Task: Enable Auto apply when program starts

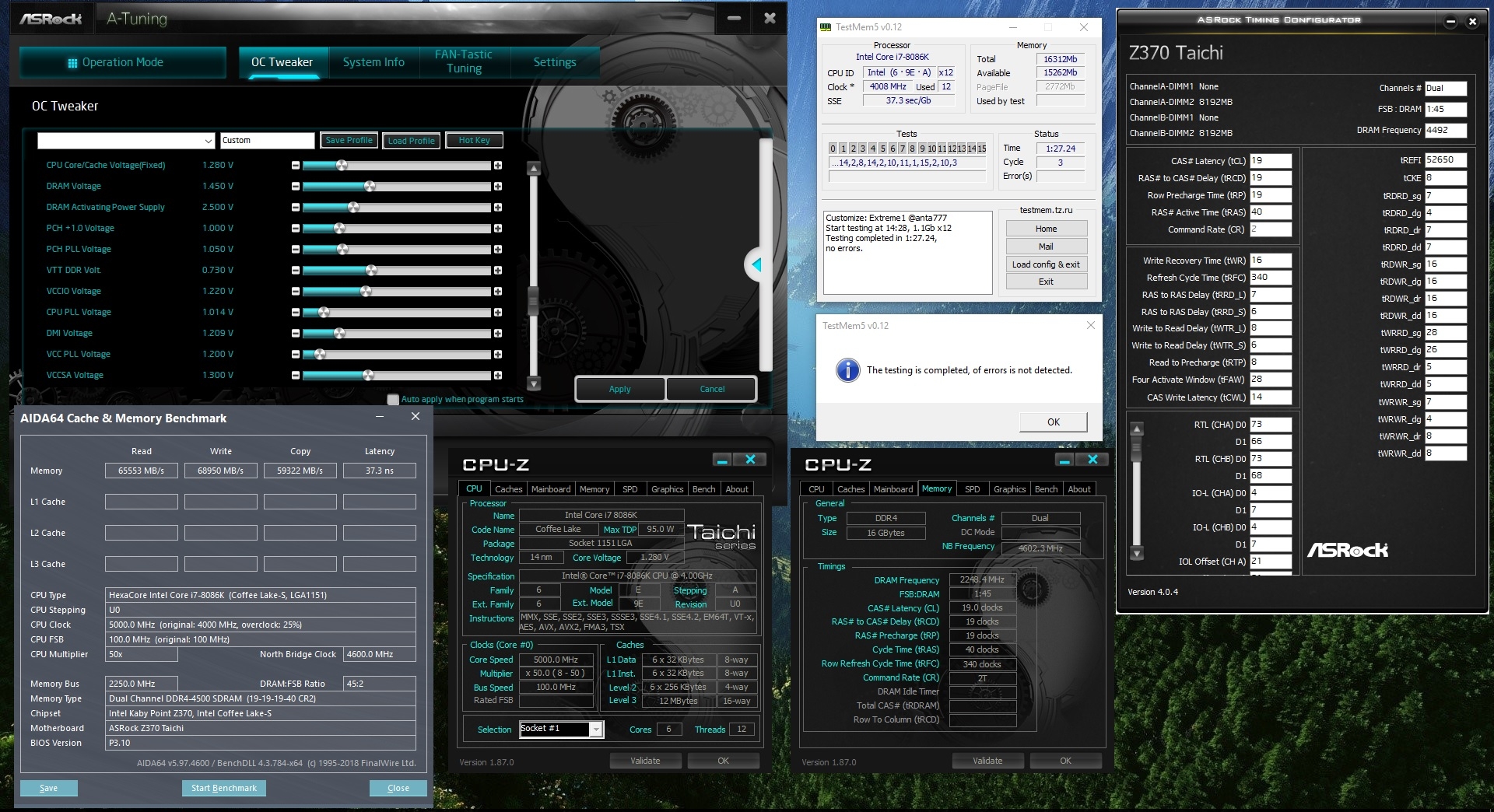Action: (x=393, y=400)
